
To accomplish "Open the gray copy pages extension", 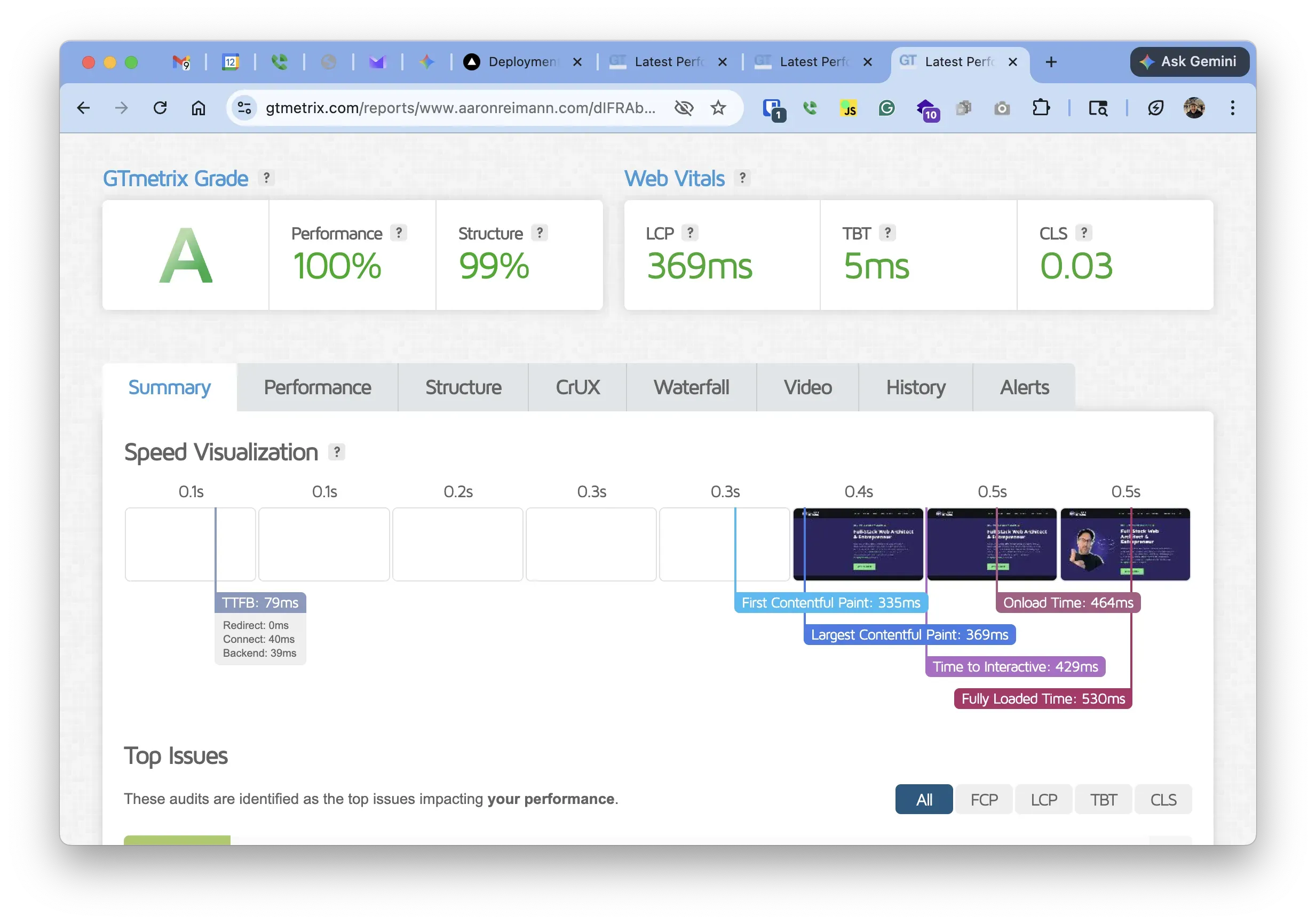I will [x=964, y=108].
